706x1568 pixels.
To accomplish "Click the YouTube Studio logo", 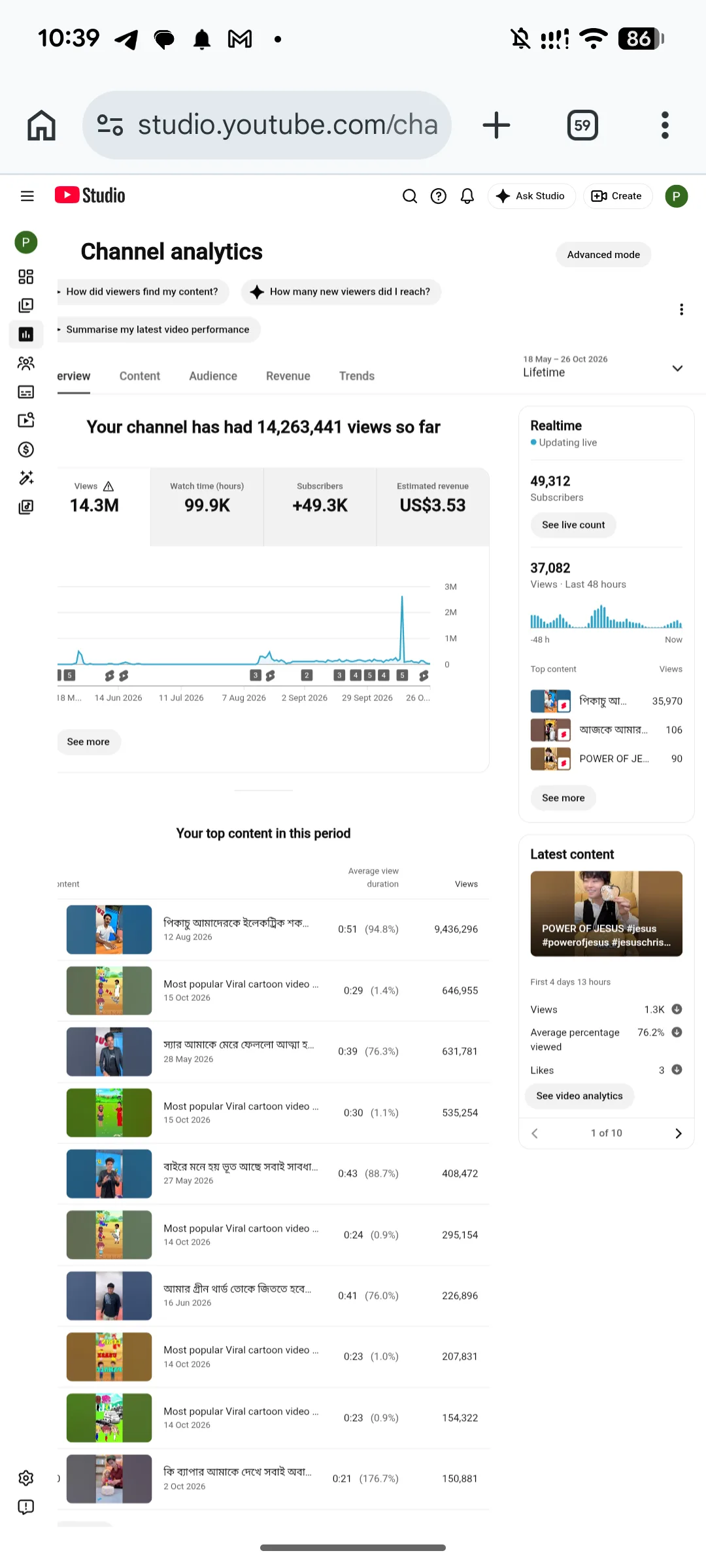I will coord(90,195).
